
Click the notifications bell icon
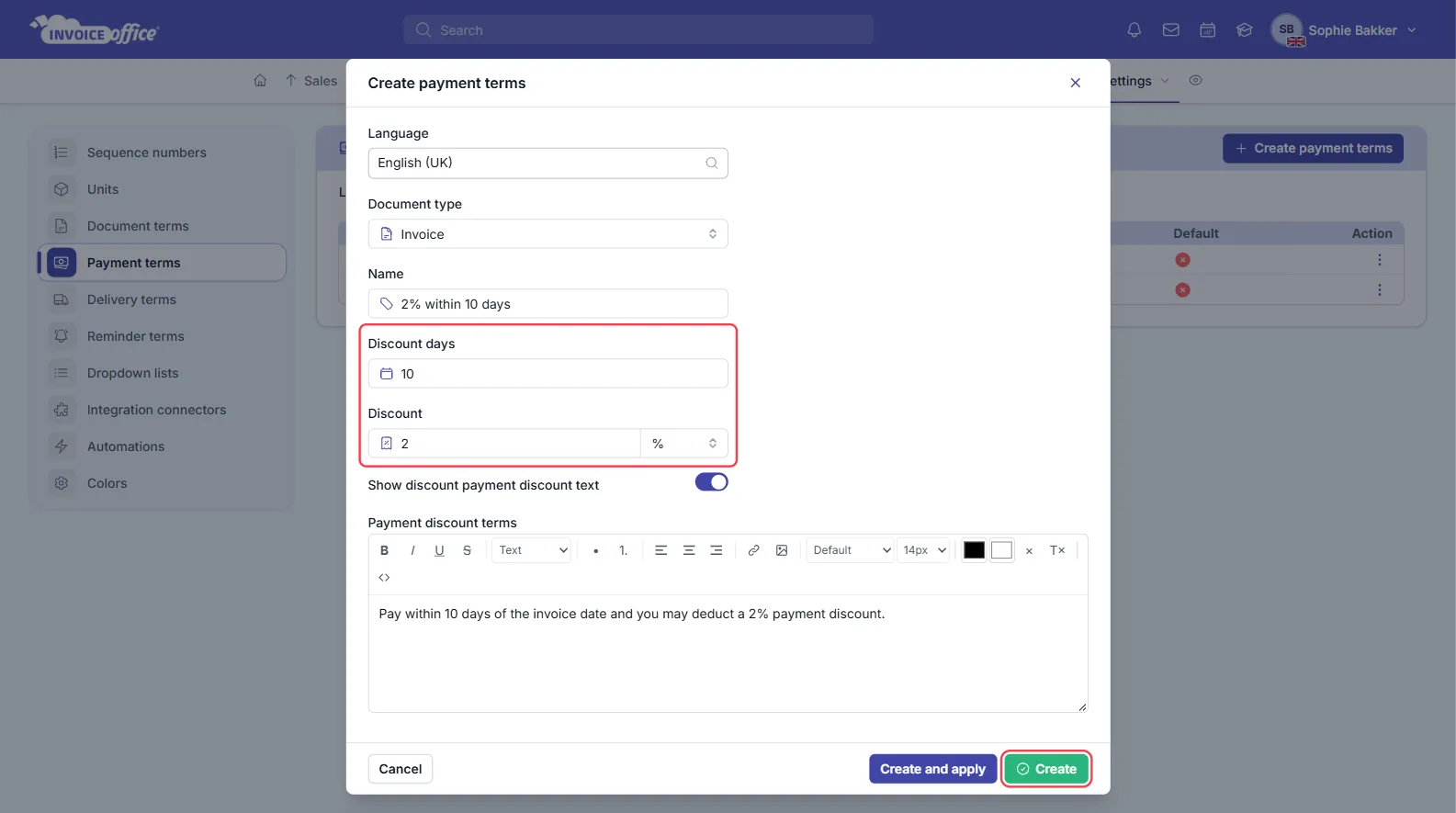1134,30
